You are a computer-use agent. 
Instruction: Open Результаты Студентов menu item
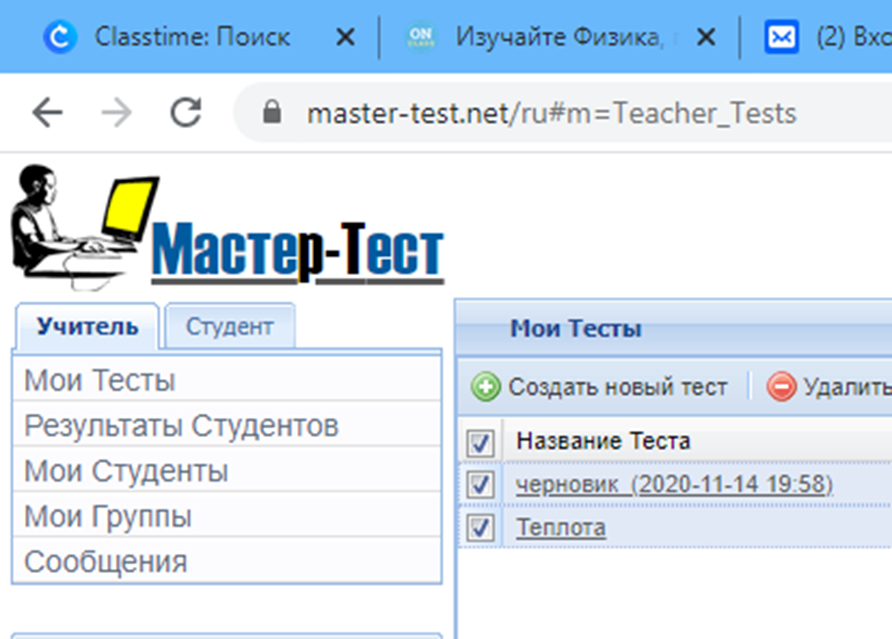[x=227, y=425]
